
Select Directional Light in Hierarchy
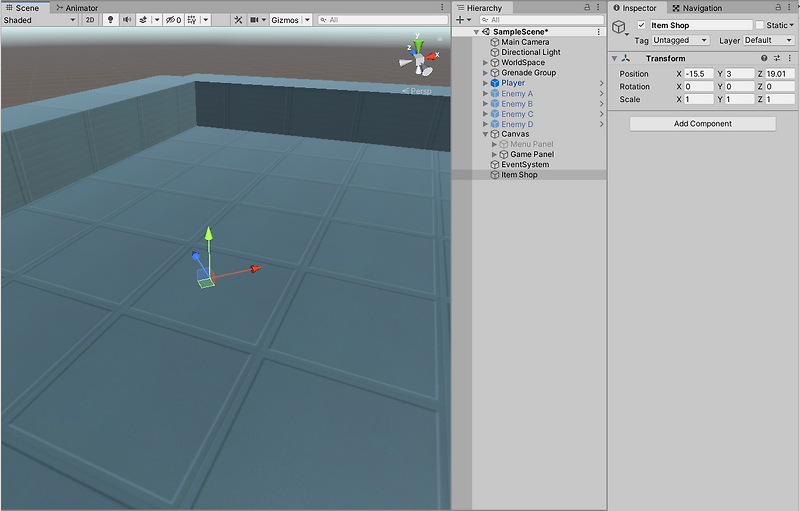tap(531, 52)
